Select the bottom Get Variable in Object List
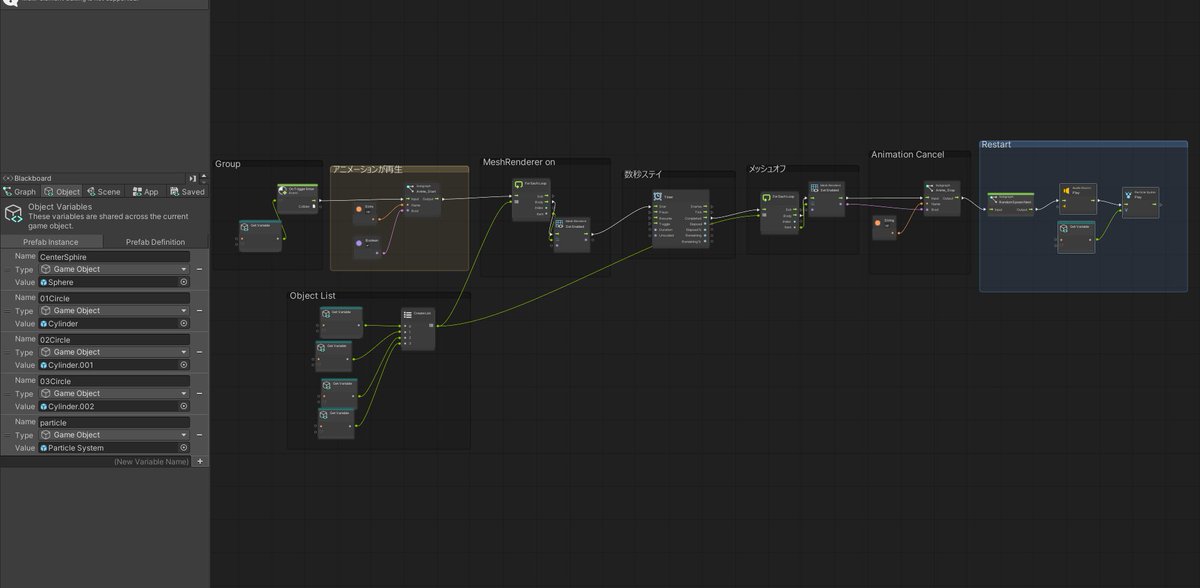The height and width of the screenshot is (588, 1200). 337,424
